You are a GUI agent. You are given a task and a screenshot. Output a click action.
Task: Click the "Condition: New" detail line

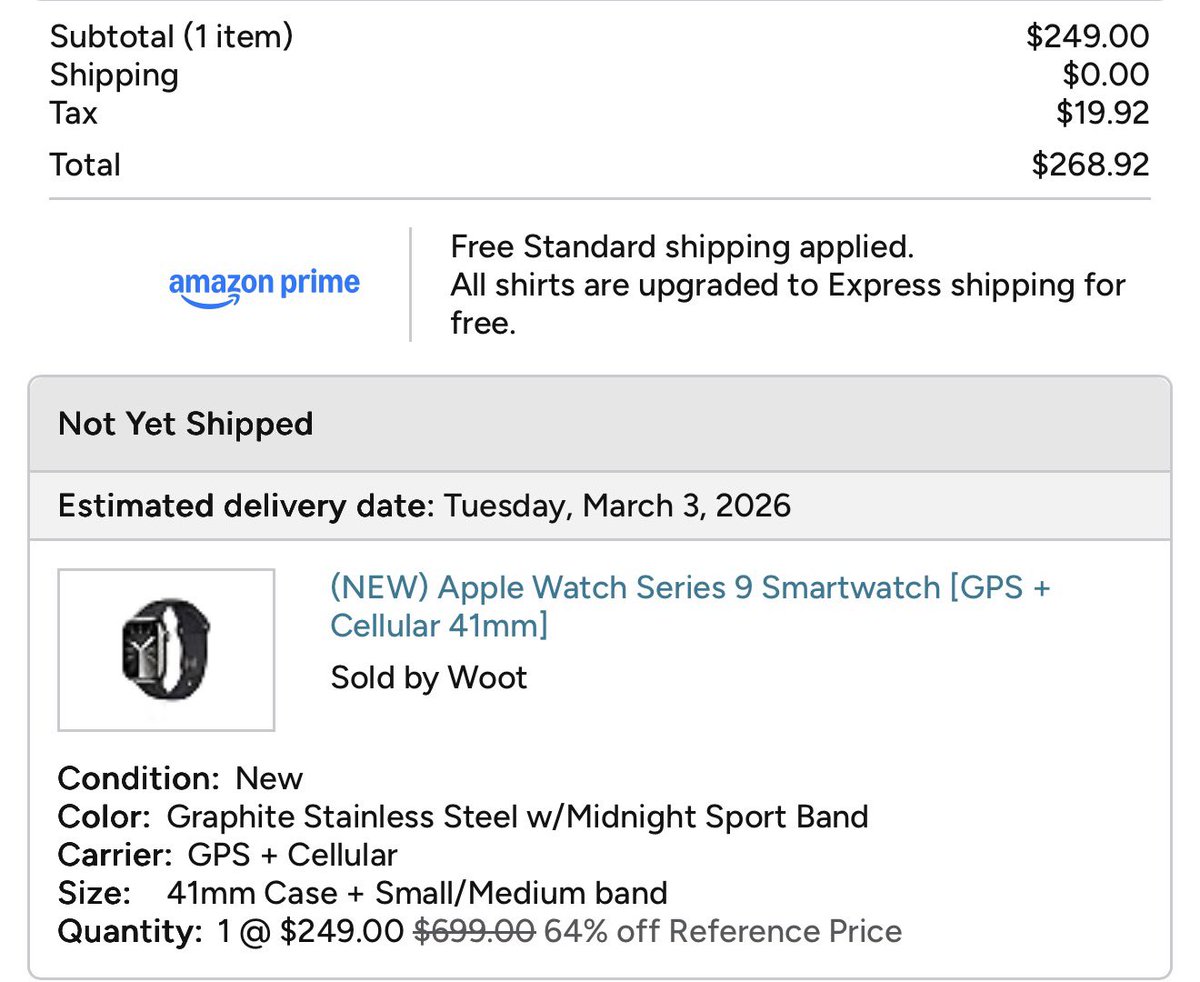tap(180, 778)
